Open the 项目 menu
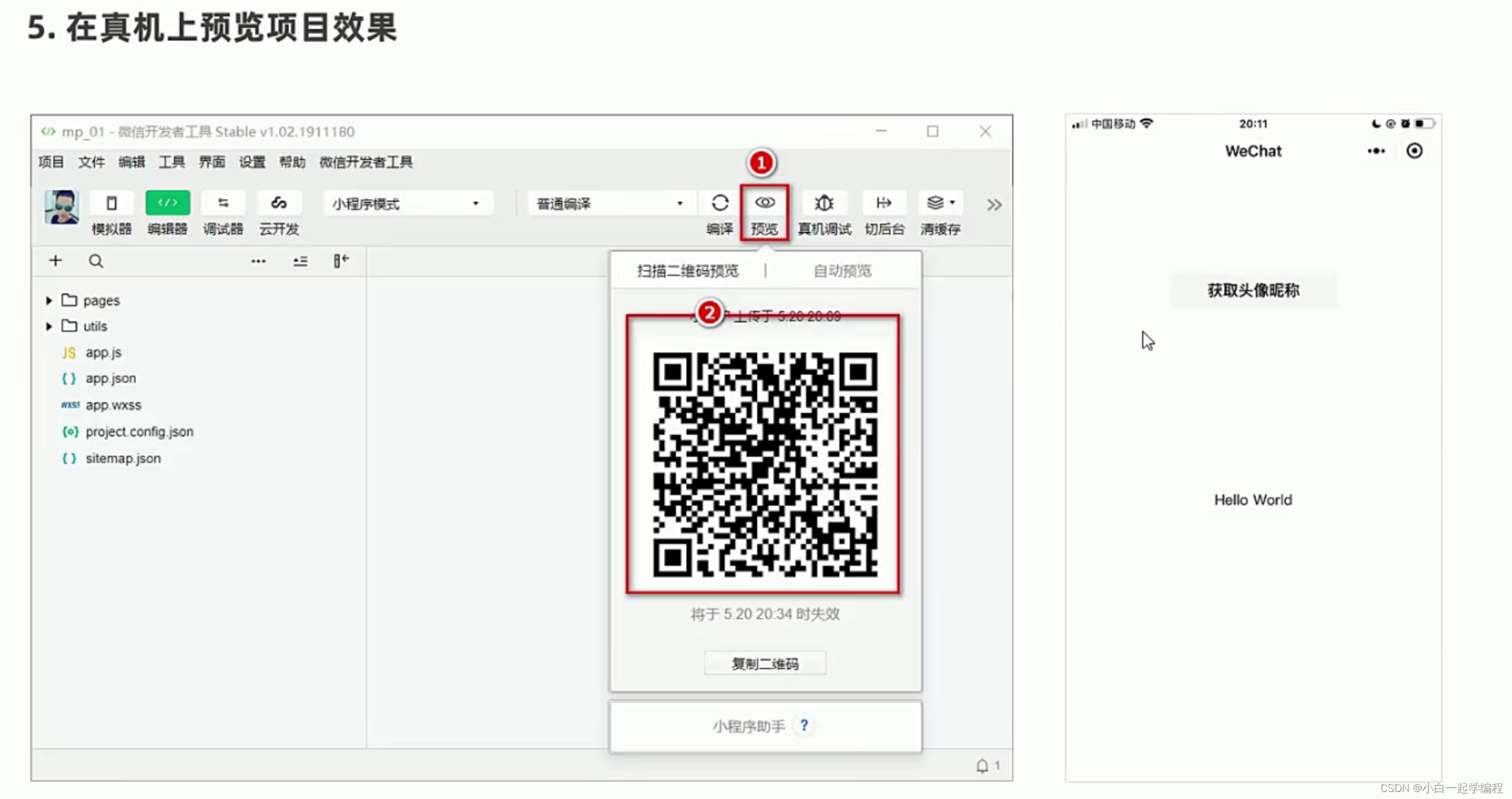The height and width of the screenshot is (799, 1512). tap(51, 162)
